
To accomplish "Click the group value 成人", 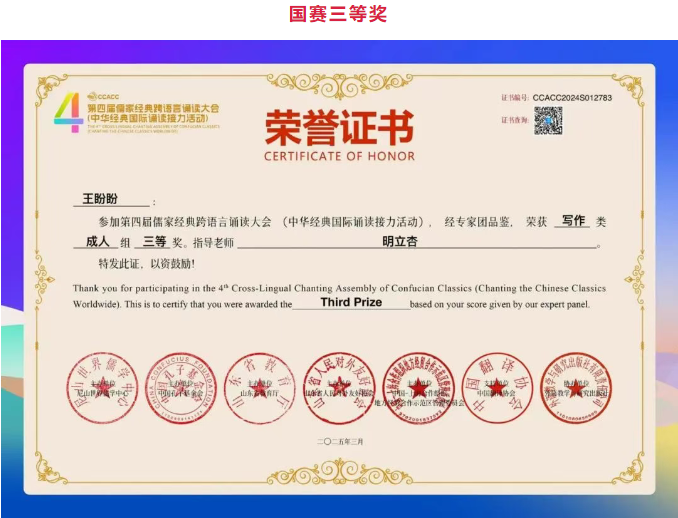I will pos(97,241).
